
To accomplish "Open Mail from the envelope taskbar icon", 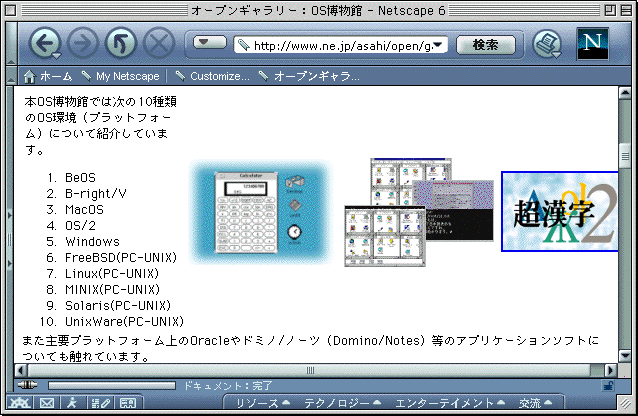I will click(47, 403).
